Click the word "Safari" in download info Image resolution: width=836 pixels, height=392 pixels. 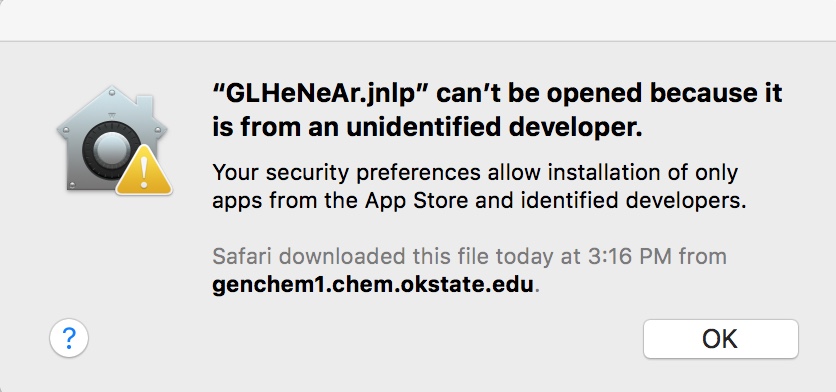(x=243, y=256)
